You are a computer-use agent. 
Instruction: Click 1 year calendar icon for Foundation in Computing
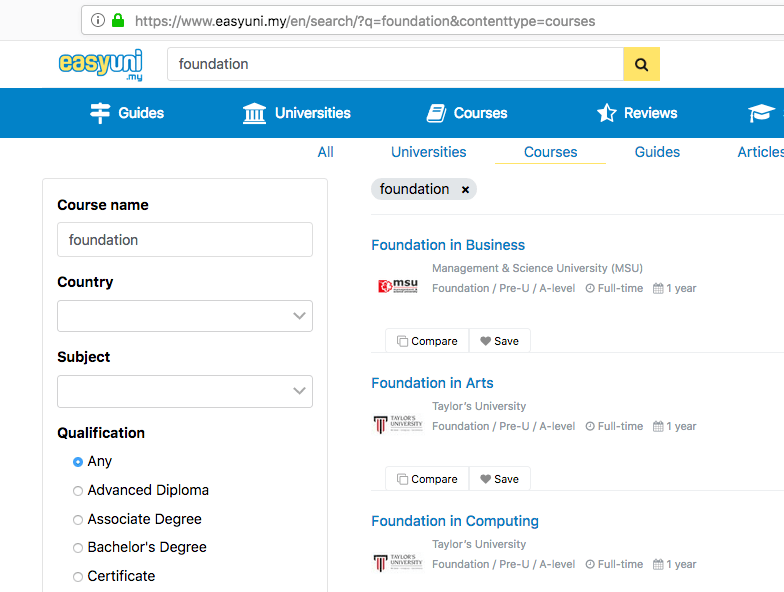tap(658, 564)
